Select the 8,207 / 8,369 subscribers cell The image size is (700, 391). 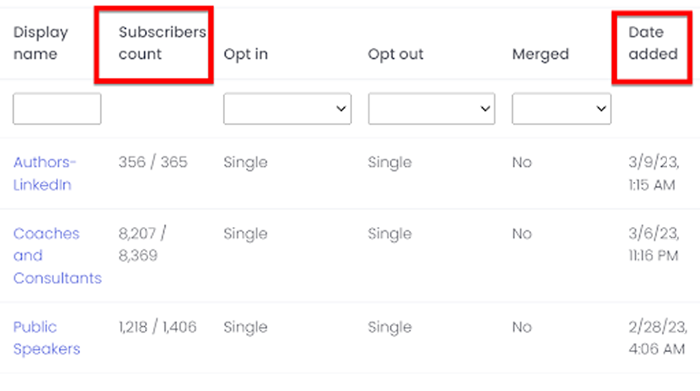coord(142,245)
